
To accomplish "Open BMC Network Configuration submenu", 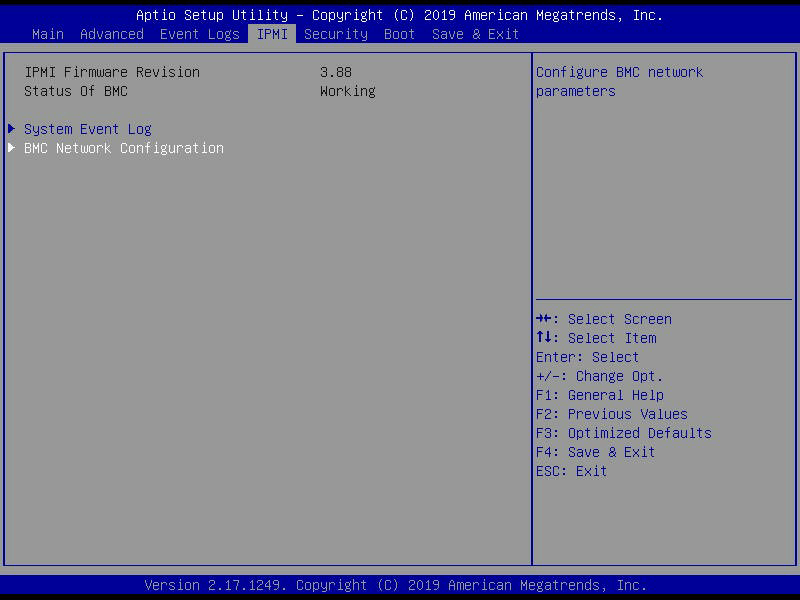I will click(x=124, y=148).
